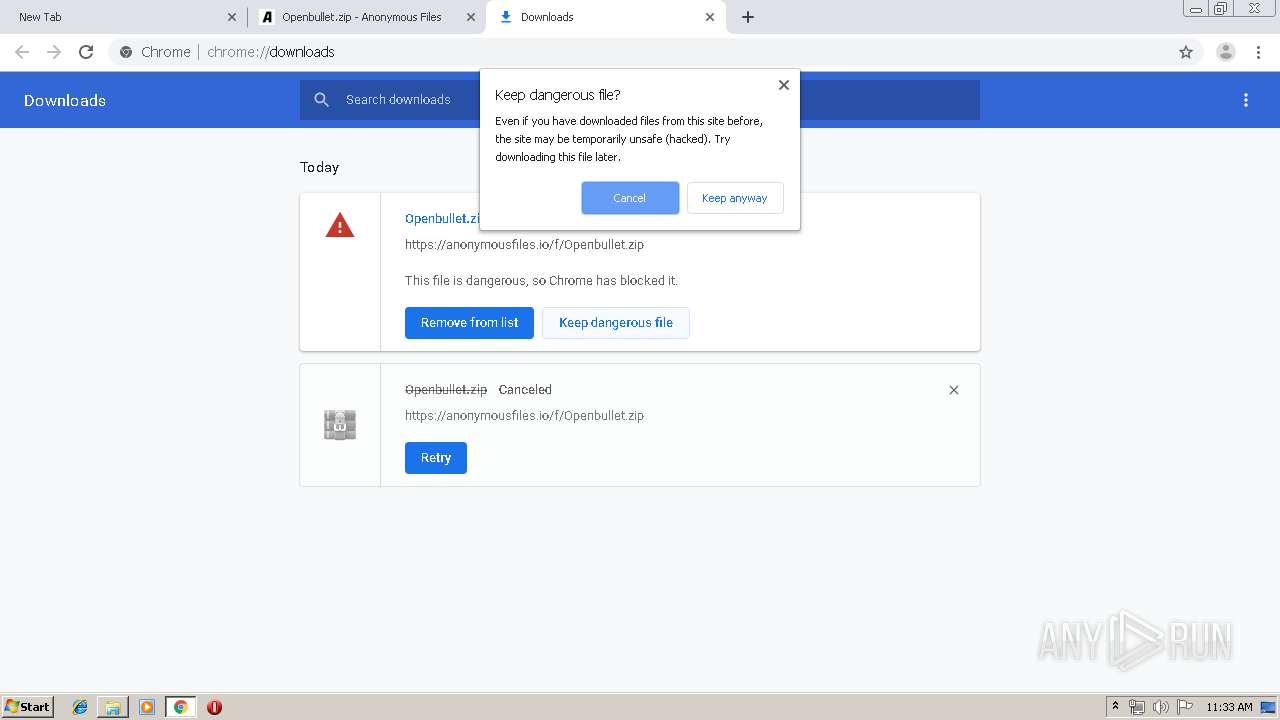Image resolution: width=1280 pixels, height=720 pixels.
Task: Click the Chrome site info icon
Action: pos(126,52)
